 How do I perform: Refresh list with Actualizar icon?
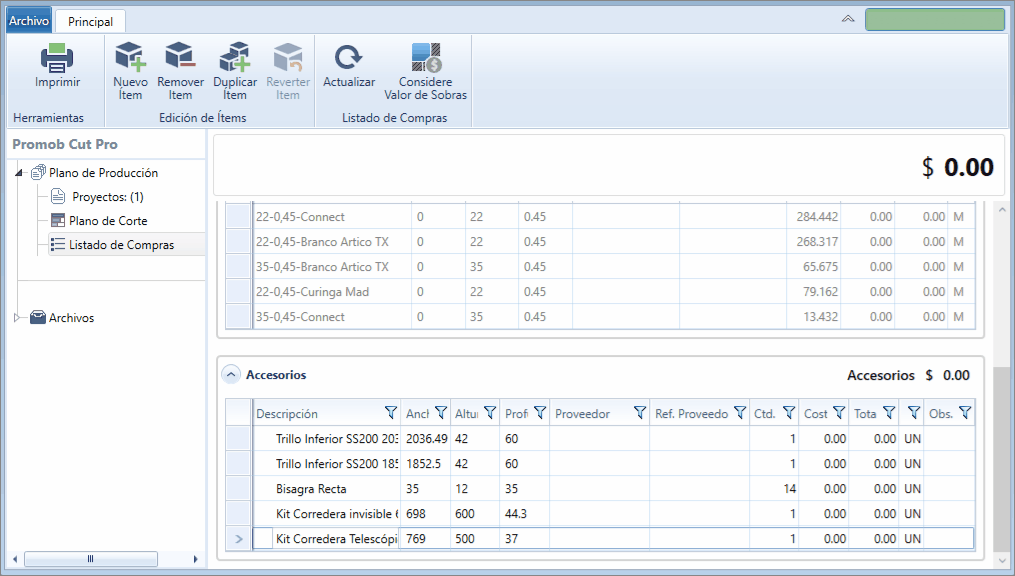(348, 57)
